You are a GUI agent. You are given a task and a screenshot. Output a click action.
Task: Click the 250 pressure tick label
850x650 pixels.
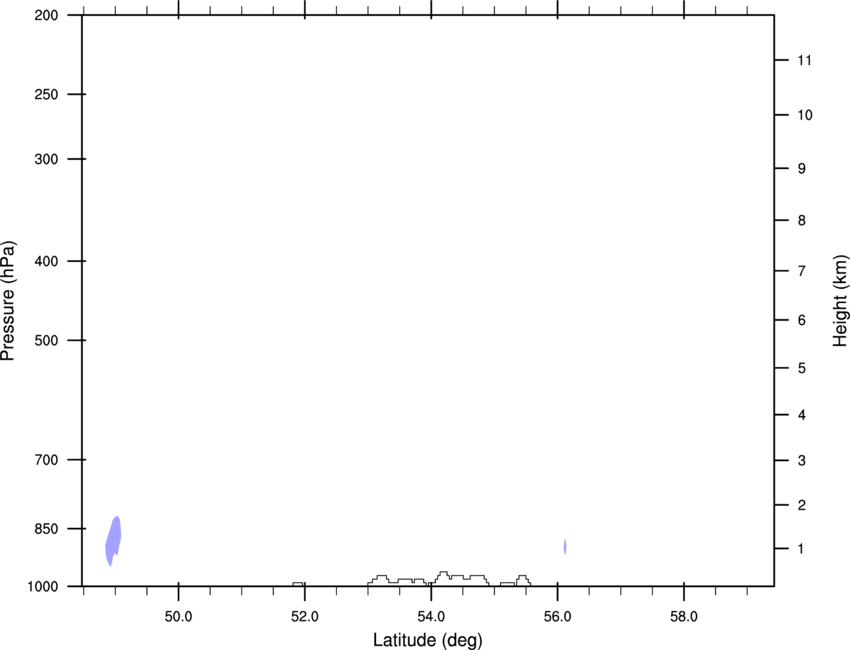pos(46,94)
